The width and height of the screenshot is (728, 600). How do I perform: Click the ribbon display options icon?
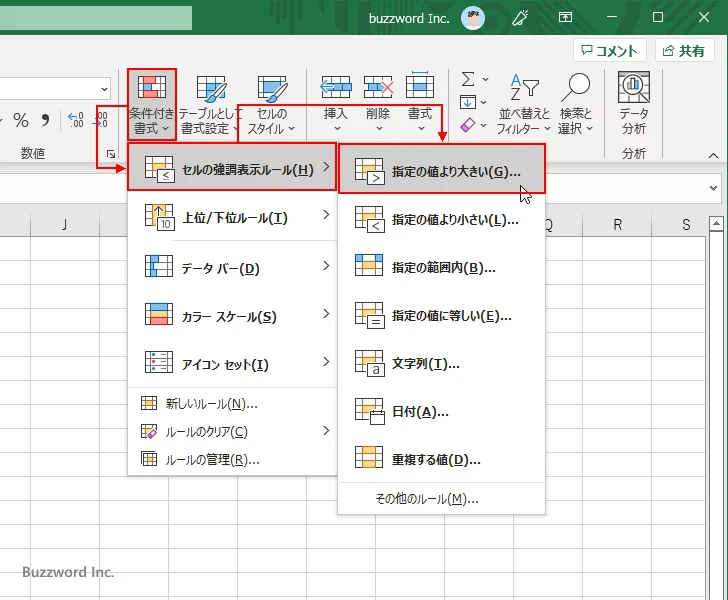[565, 18]
